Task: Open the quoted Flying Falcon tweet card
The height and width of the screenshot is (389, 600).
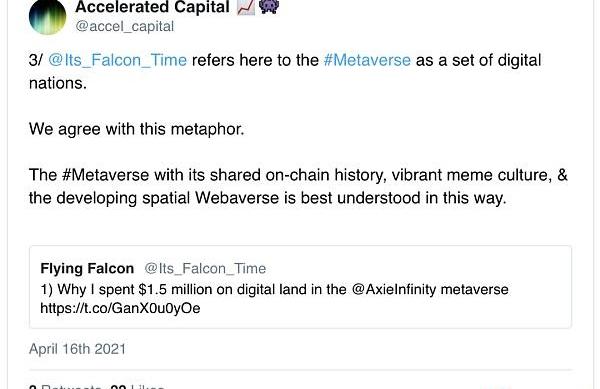Action: coord(300,287)
